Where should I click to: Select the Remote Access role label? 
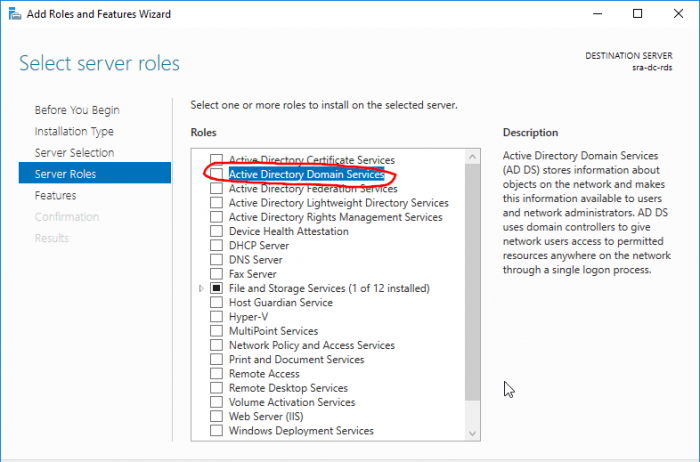(264, 374)
